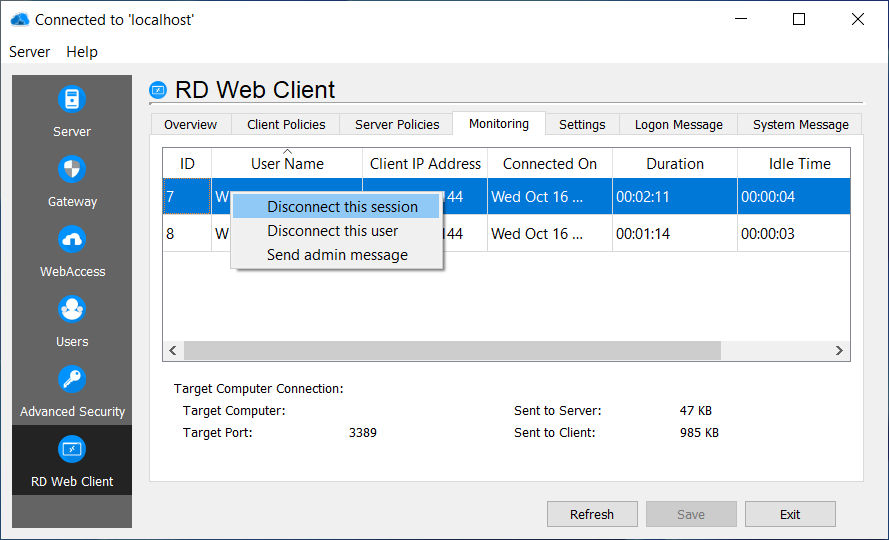Screen dimensions: 889x540
Task: Sort by User Name column header
Action: (287, 163)
